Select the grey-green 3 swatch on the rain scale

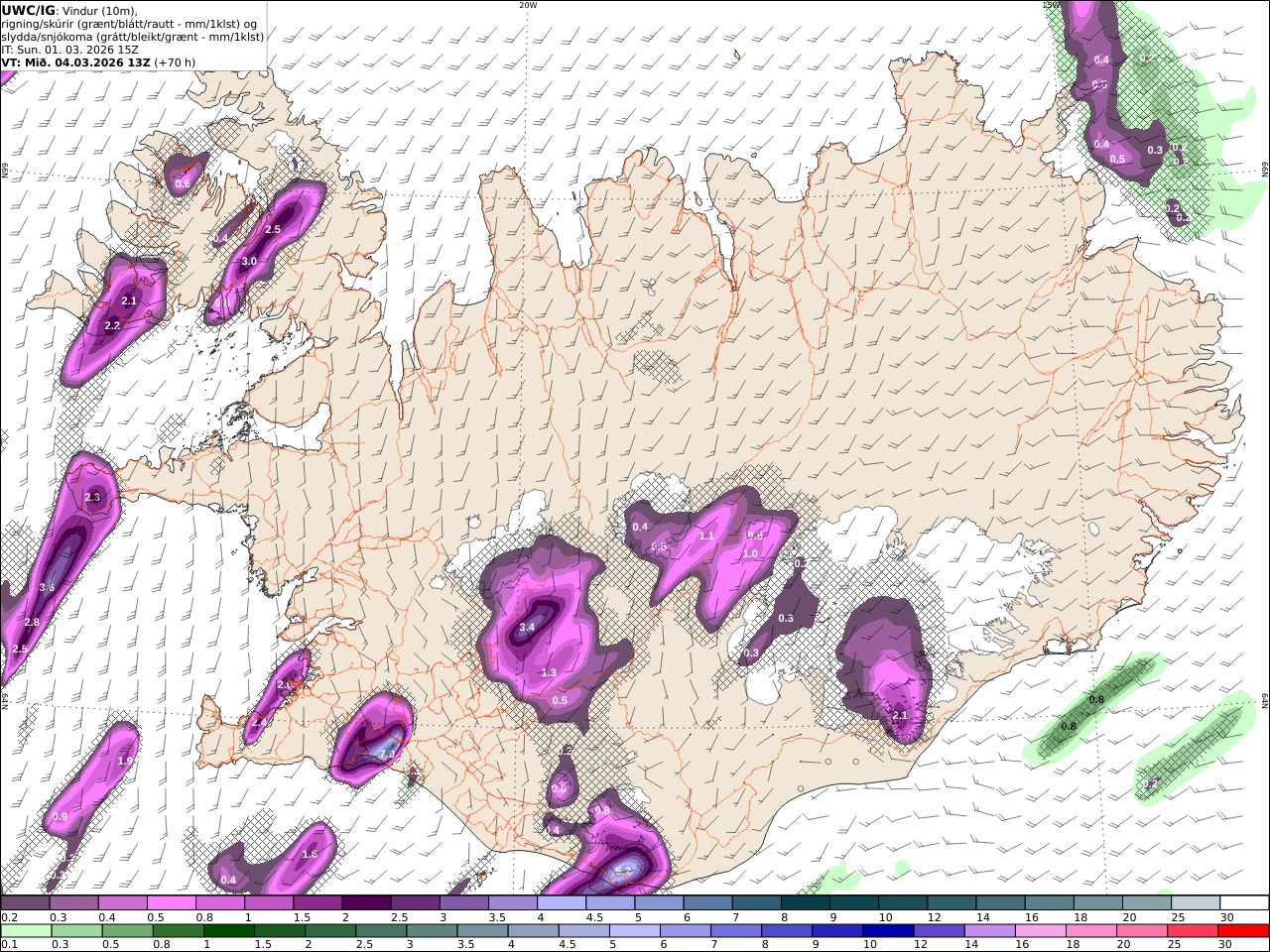click(x=431, y=930)
